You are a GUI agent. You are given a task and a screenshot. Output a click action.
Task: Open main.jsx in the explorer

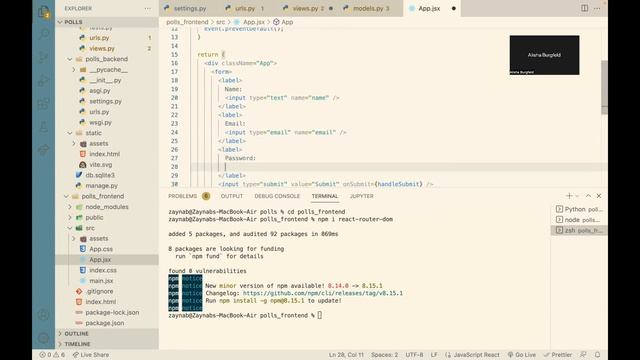[107, 281]
